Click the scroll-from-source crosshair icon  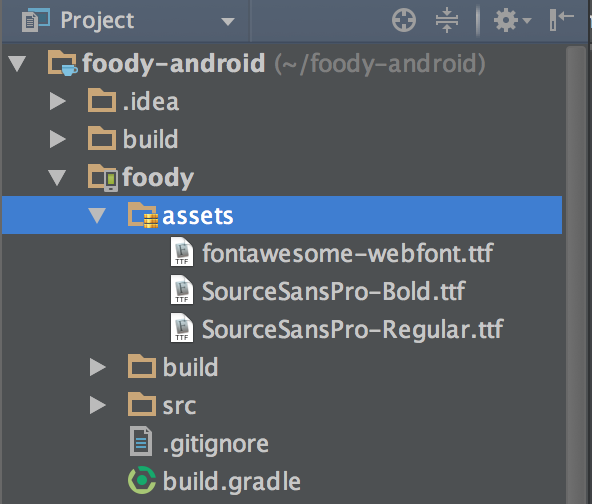[x=404, y=20]
